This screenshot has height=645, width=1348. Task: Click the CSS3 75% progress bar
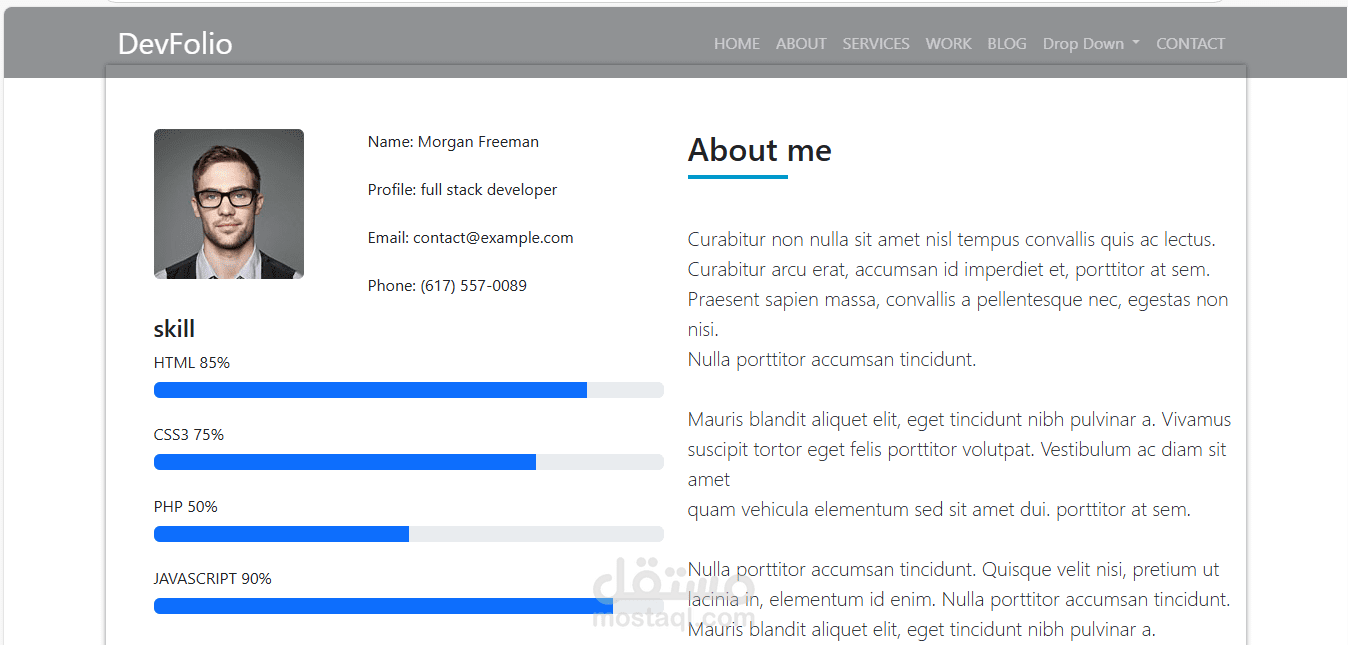point(409,462)
